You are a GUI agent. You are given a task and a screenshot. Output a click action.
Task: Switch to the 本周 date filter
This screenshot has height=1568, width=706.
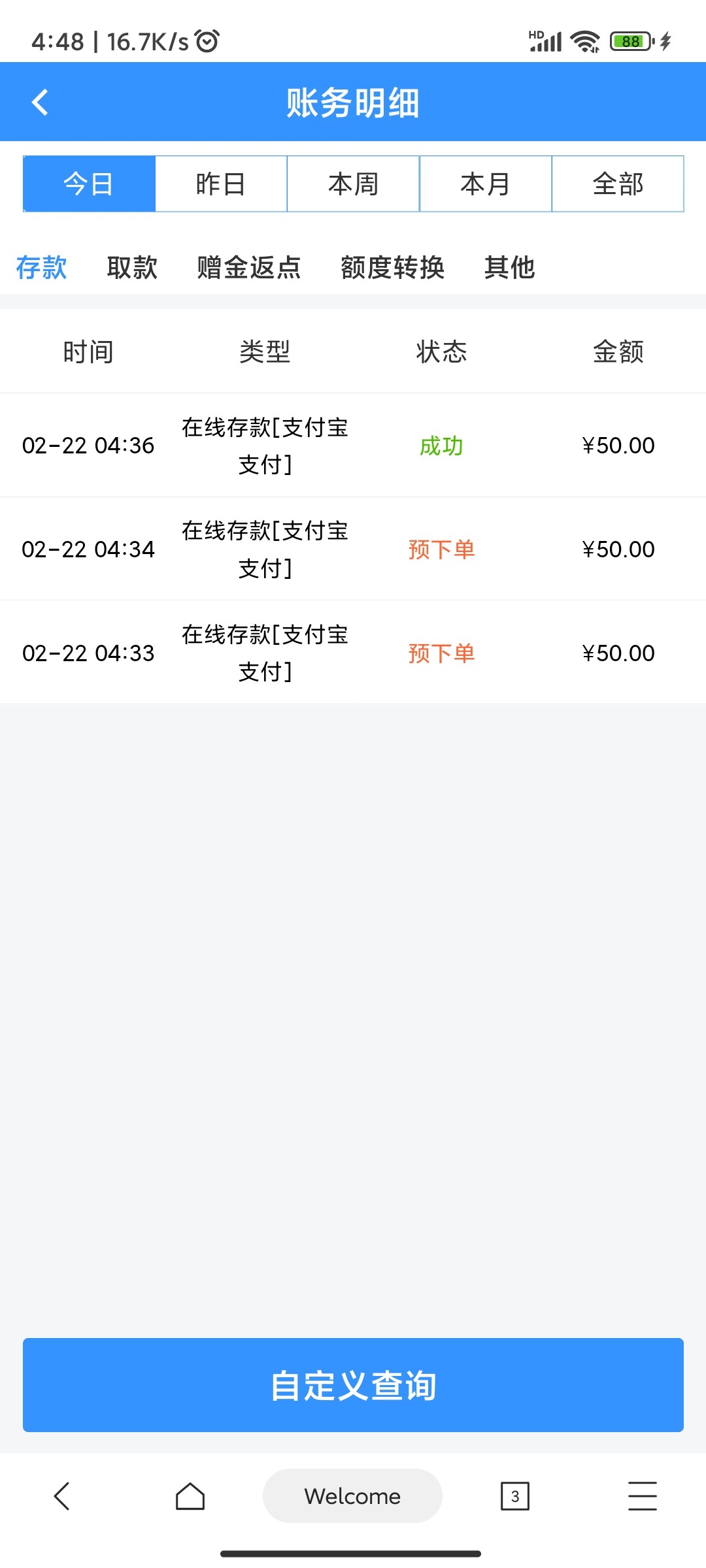pyautogui.click(x=353, y=184)
